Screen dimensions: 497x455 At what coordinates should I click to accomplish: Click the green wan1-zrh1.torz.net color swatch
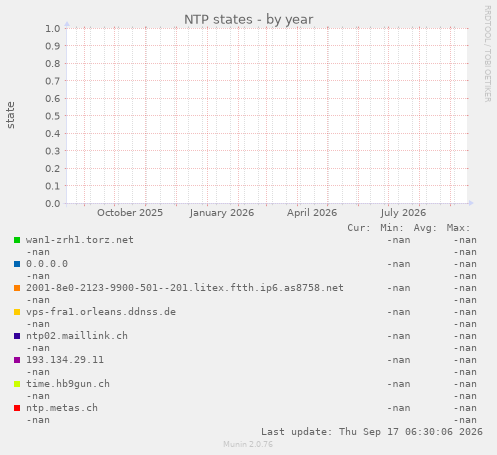(17, 240)
